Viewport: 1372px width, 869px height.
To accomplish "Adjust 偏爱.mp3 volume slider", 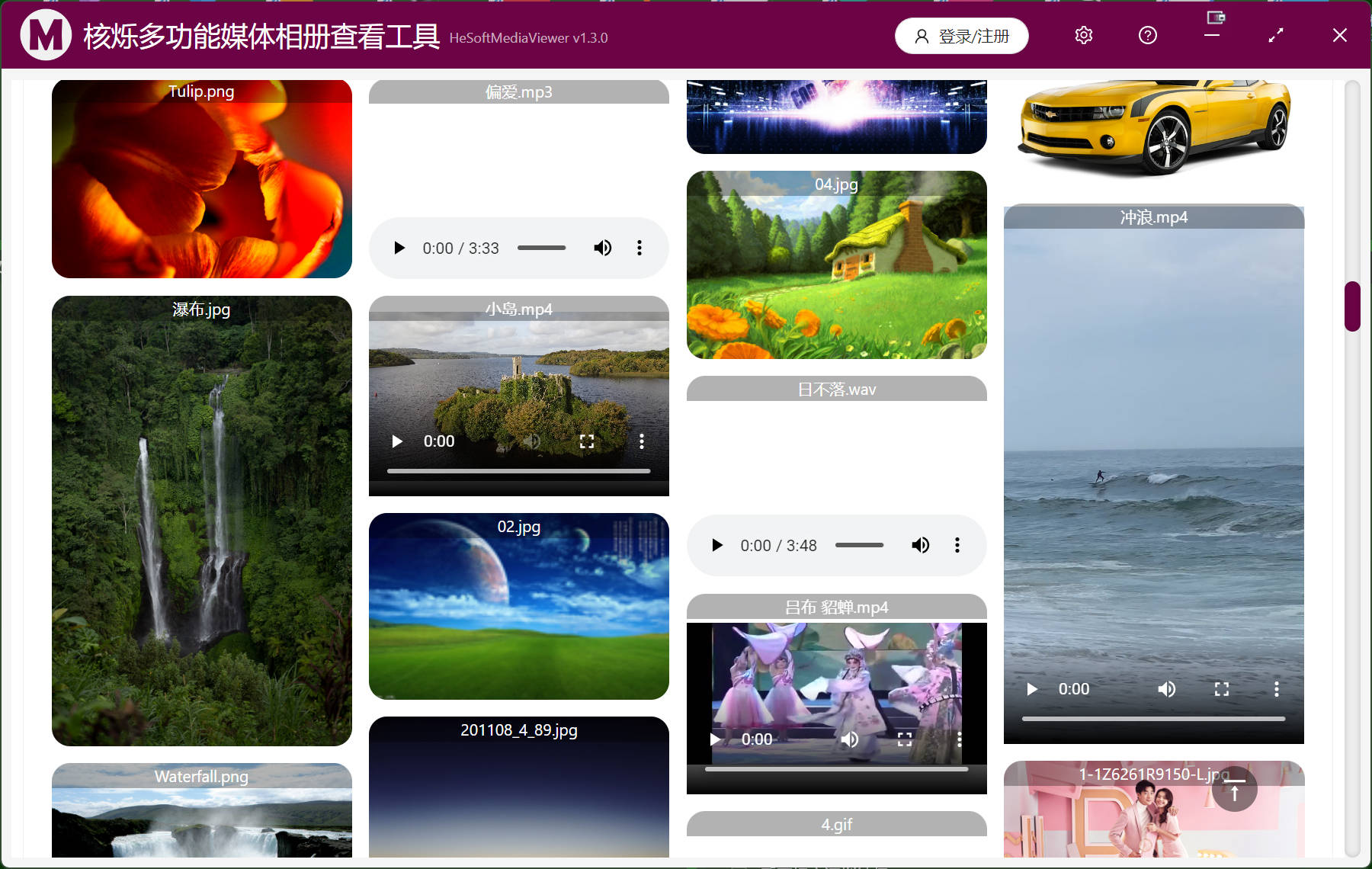I will (x=541, y=248).
